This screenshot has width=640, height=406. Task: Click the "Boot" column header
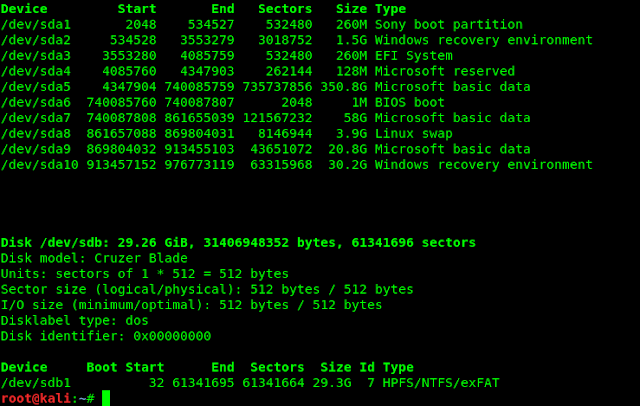102,368
